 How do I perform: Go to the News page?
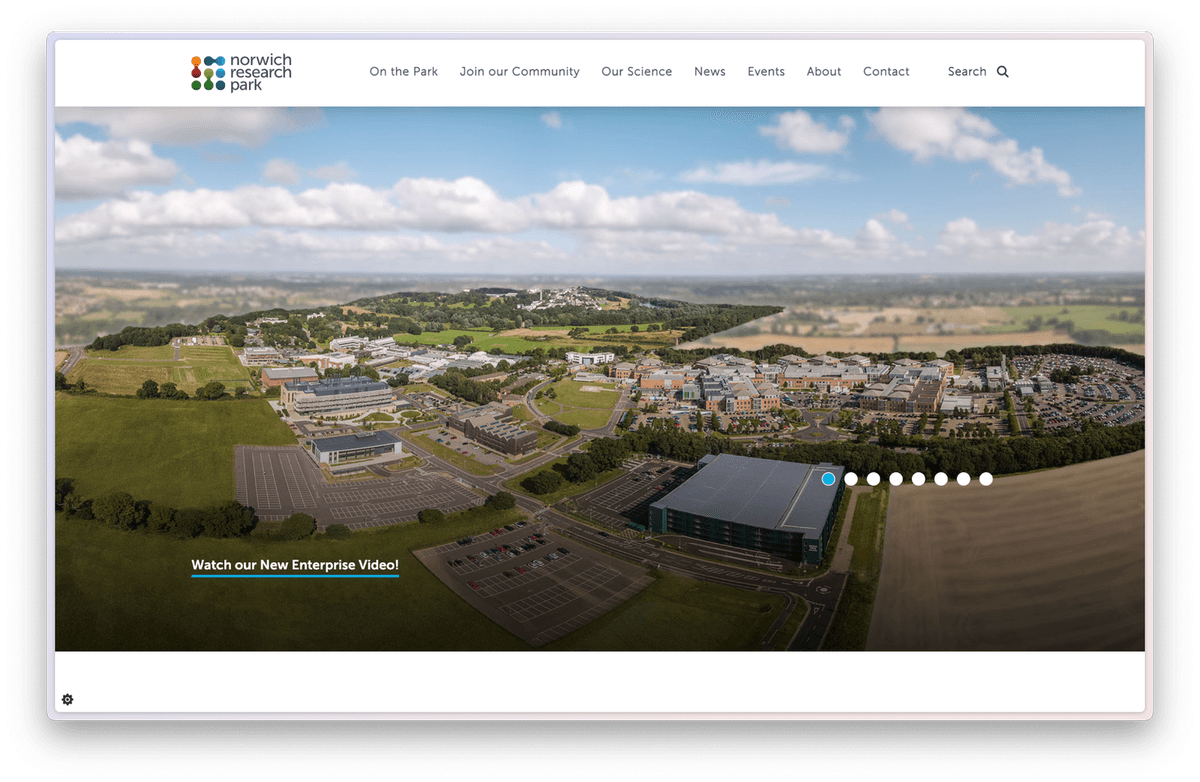pyautogui.click(x=710, y=72)
